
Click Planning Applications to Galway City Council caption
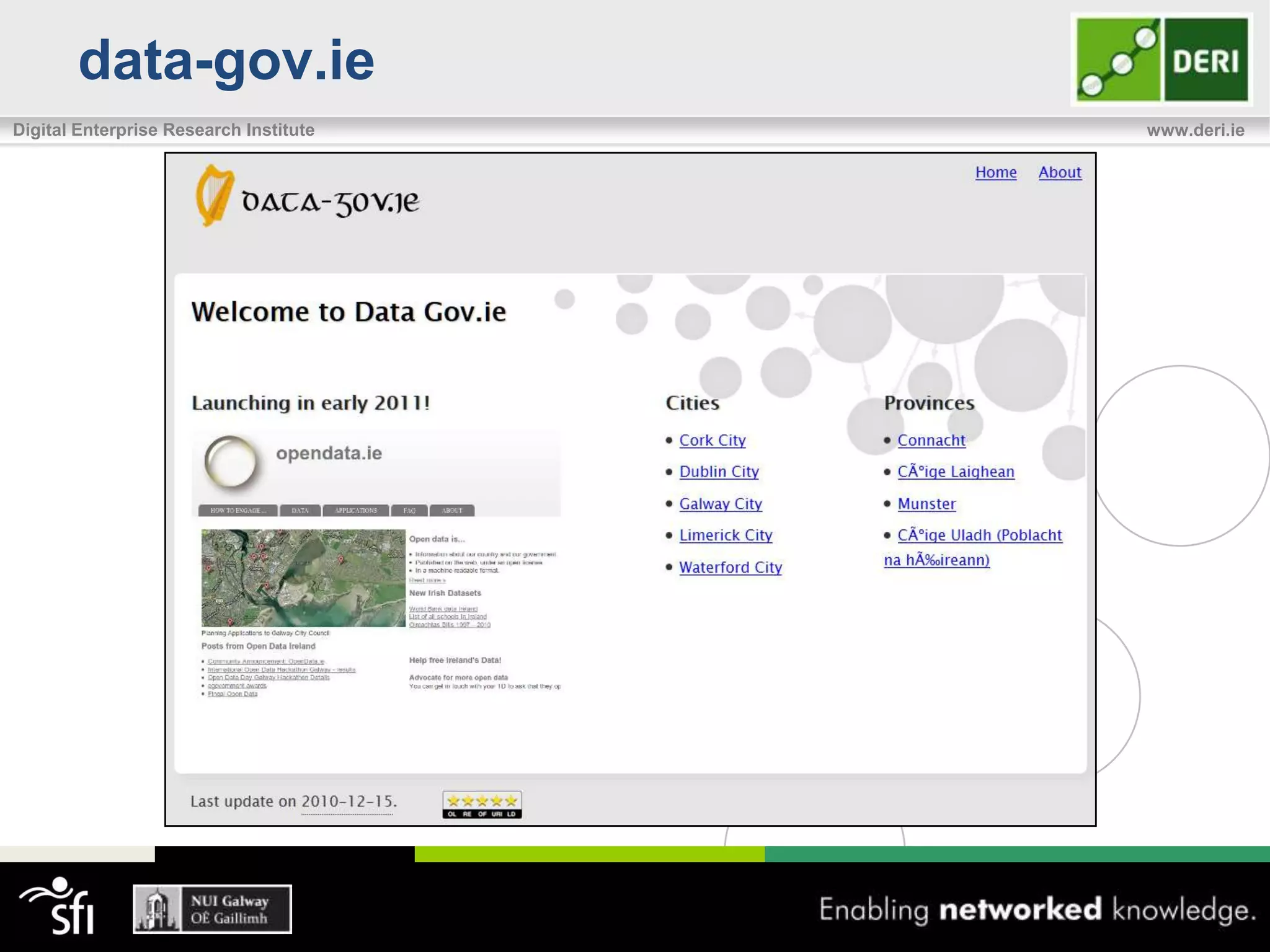pyautogui.click(x=265, y=633)
